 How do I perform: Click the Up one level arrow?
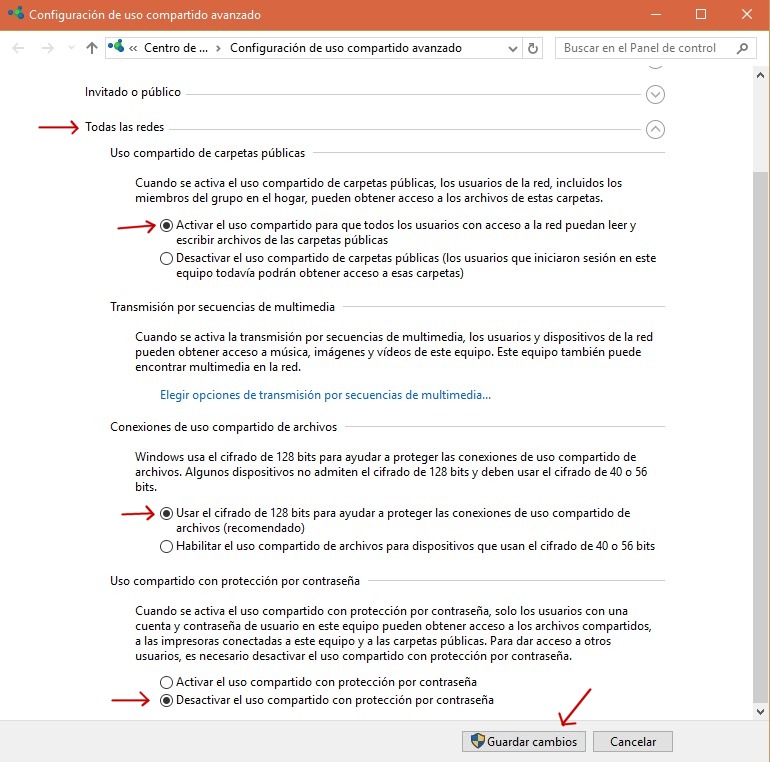[x=92, y=48]
